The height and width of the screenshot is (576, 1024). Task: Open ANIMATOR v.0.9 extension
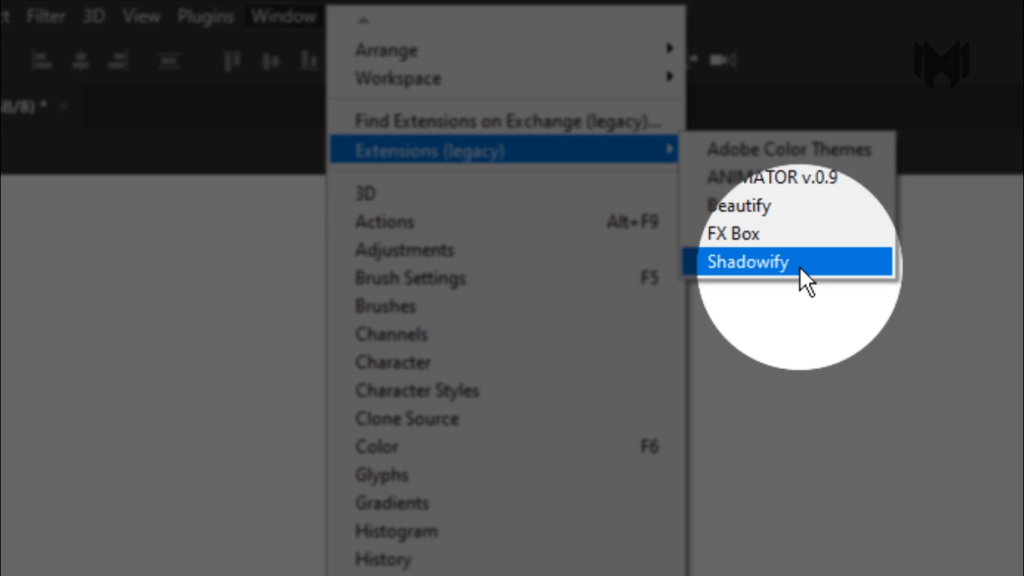788,177
